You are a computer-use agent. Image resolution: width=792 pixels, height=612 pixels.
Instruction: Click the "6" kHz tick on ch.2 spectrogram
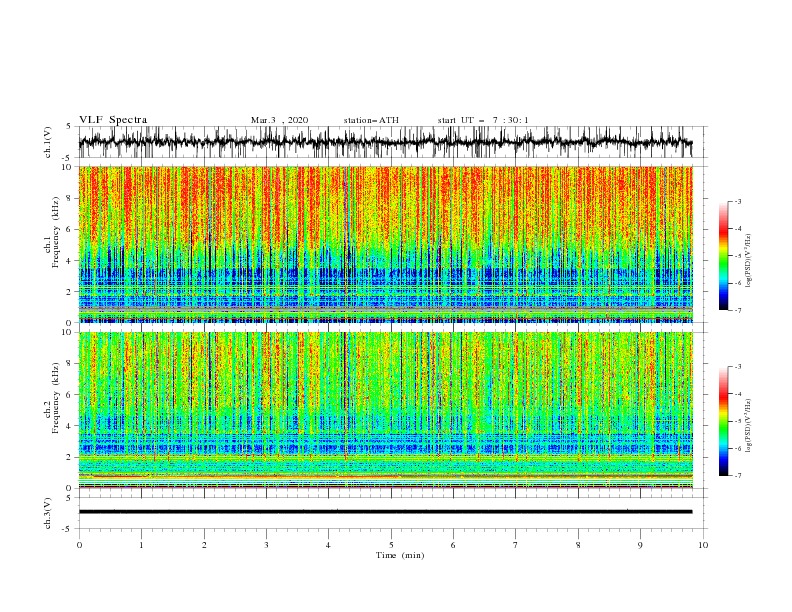coord(70,395)
